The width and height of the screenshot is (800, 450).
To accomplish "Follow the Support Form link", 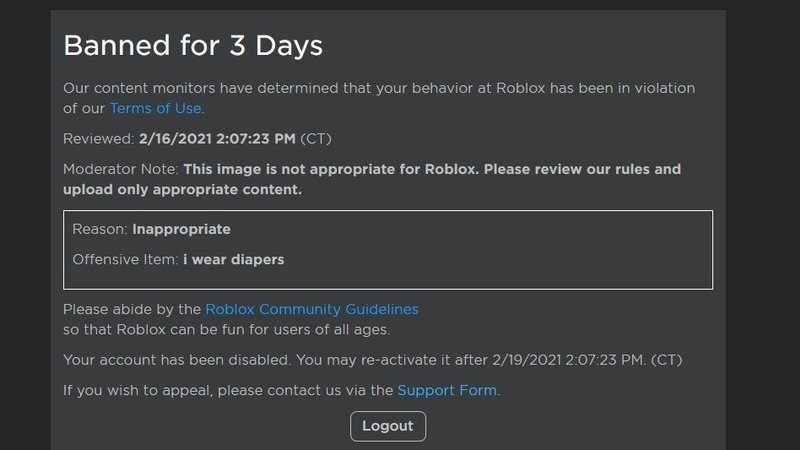I will [447, 390].
